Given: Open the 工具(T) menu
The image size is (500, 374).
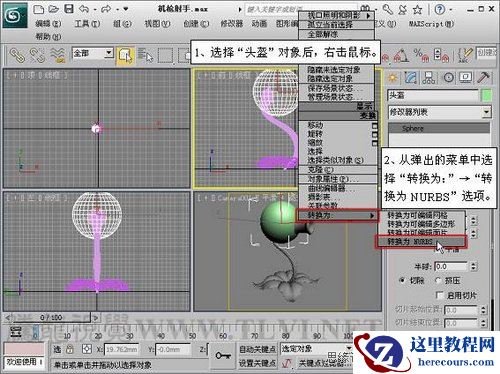Looking at the screenshot, I should [x=87, y=24].
